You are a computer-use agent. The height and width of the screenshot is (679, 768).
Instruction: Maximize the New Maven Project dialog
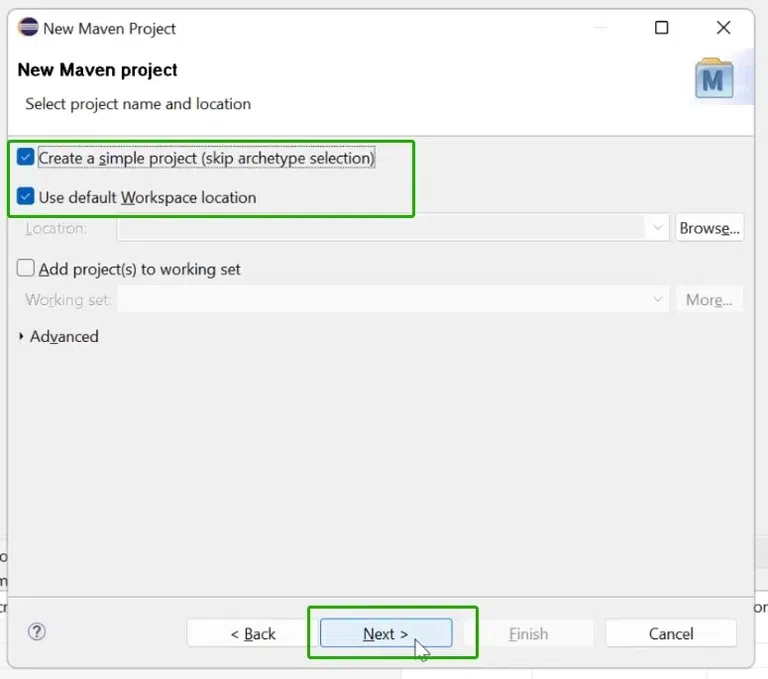pos(661,28)
